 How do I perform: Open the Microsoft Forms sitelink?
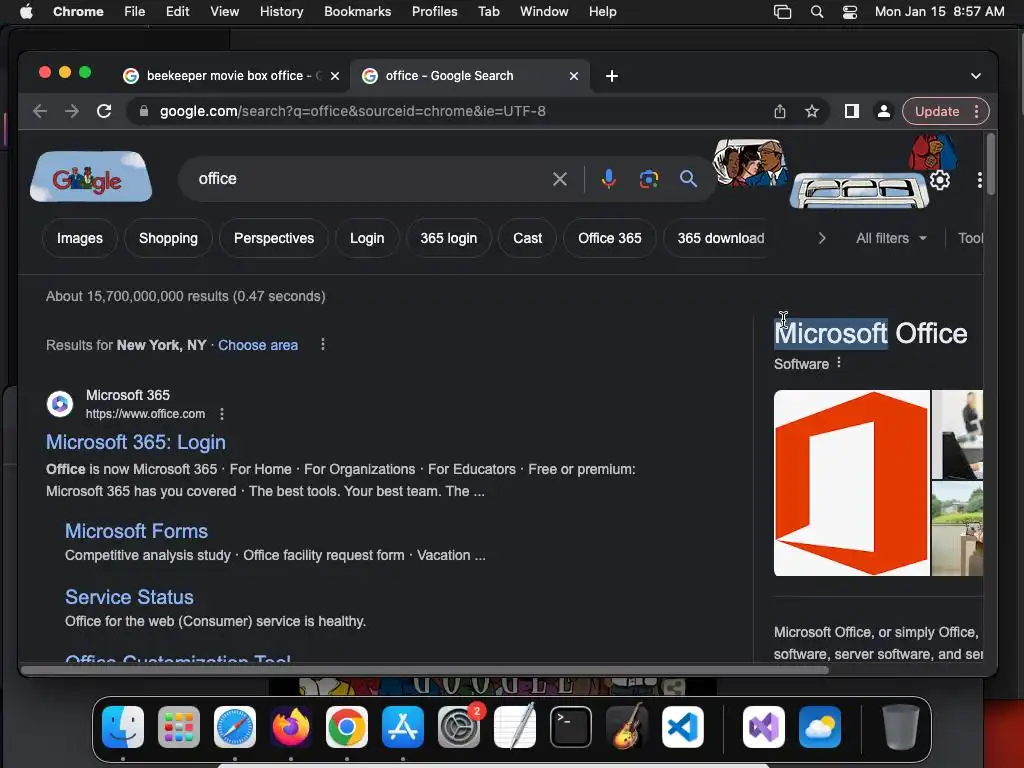click(136, 531)
